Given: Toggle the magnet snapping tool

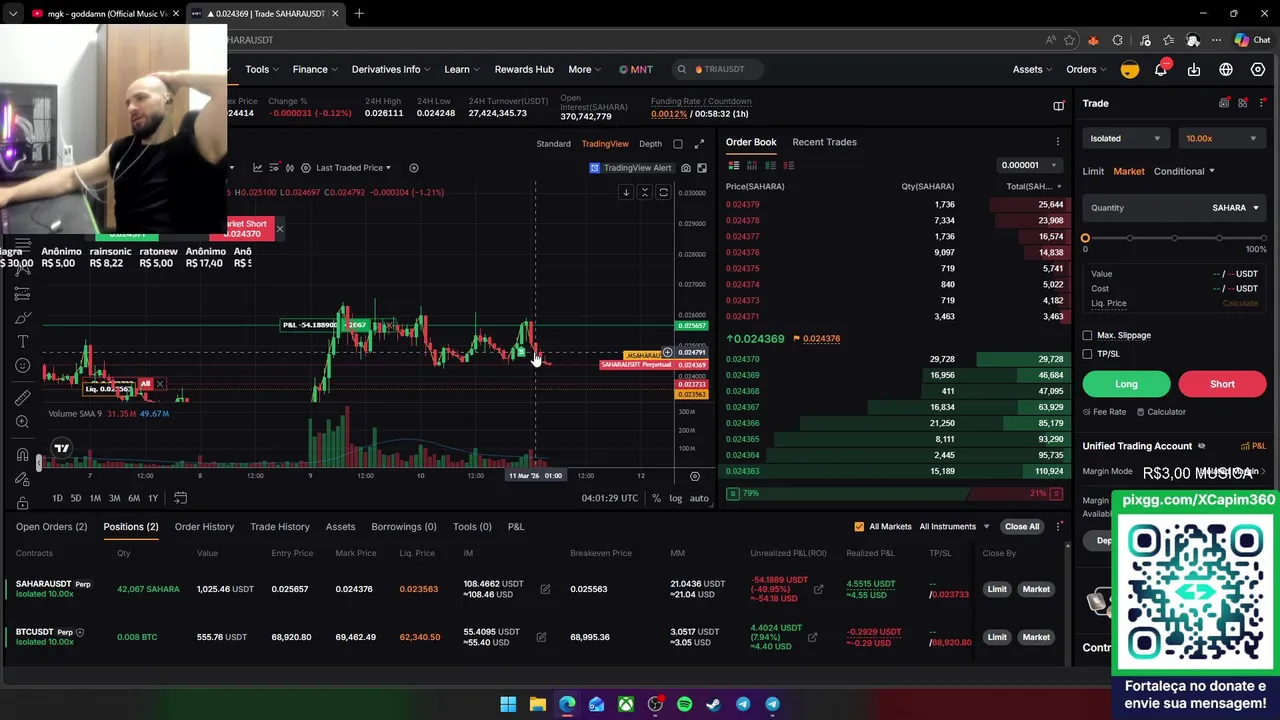Looking at the screenshot, I should 23,455.
